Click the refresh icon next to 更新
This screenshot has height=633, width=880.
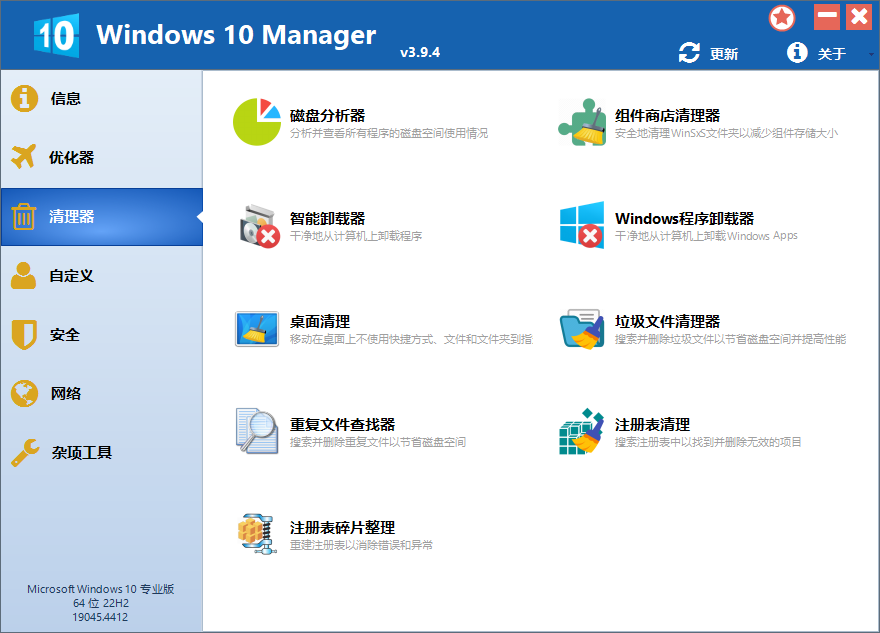click(x=687, y=54)
